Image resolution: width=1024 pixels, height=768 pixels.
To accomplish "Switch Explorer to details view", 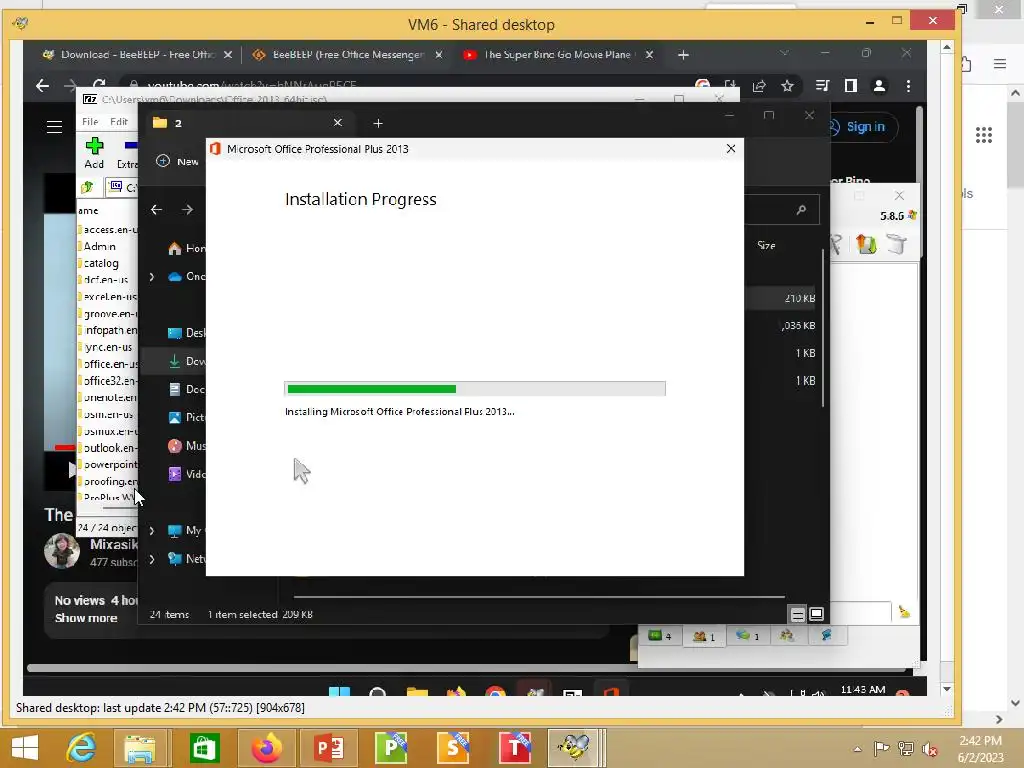I will (797, 615).
